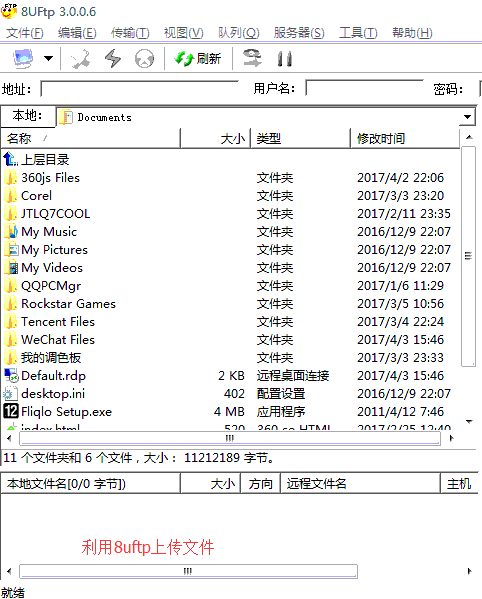Click the queue panel horizontal scrollbar thumb

click(188, 571)
